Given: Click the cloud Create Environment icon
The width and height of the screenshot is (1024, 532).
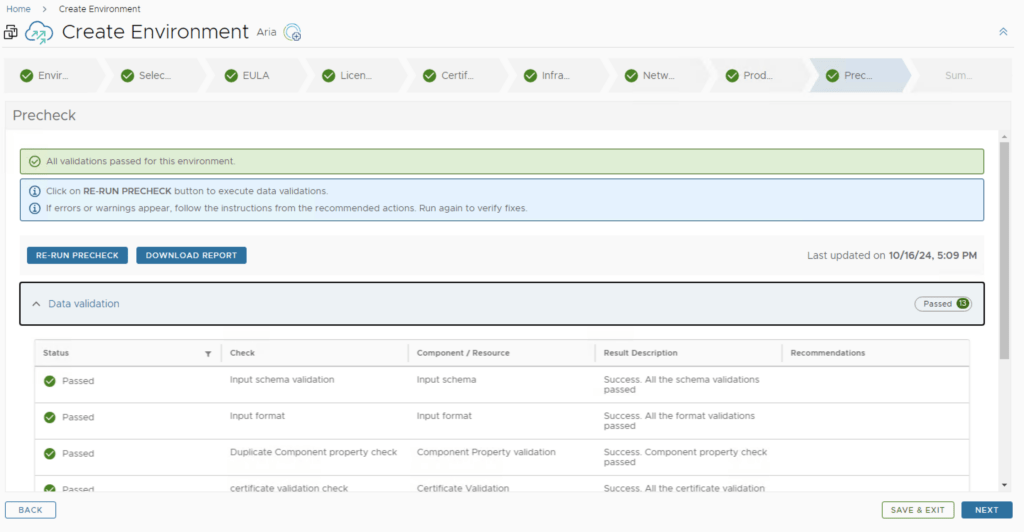Looking at the screenshot, I should 39,33.
